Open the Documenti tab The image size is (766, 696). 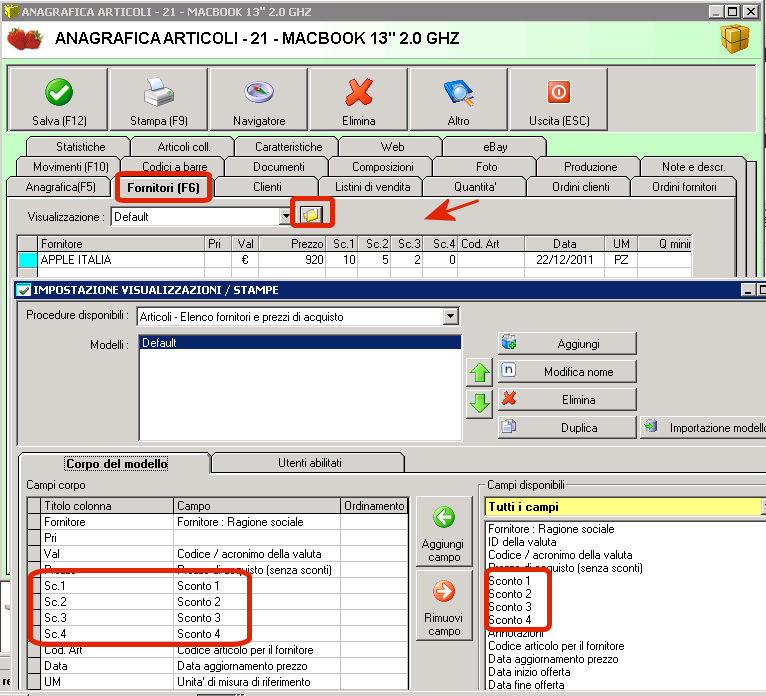point(278,167)
